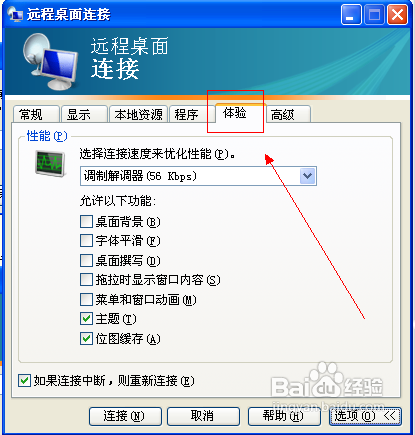
Task: Uncheck the 位图缓存 checkbox
Action: 86,339
